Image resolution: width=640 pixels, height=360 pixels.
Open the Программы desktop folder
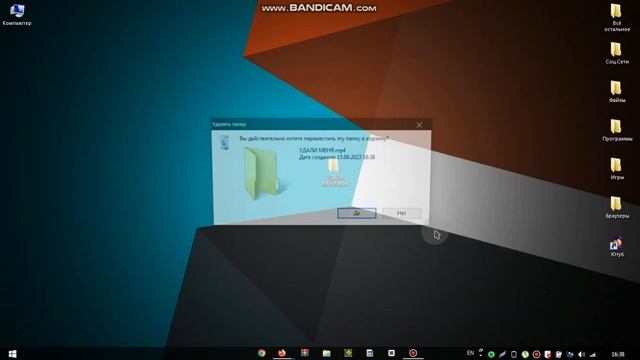click(616, 130)
